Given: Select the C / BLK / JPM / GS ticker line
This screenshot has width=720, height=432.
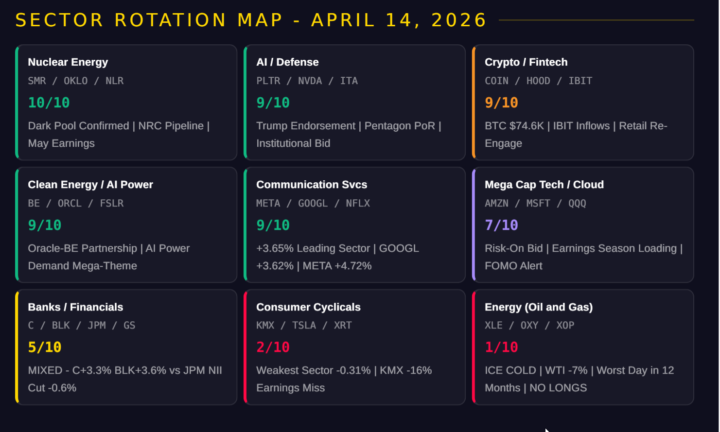Looking at the screenshot, I should point(81,325).
